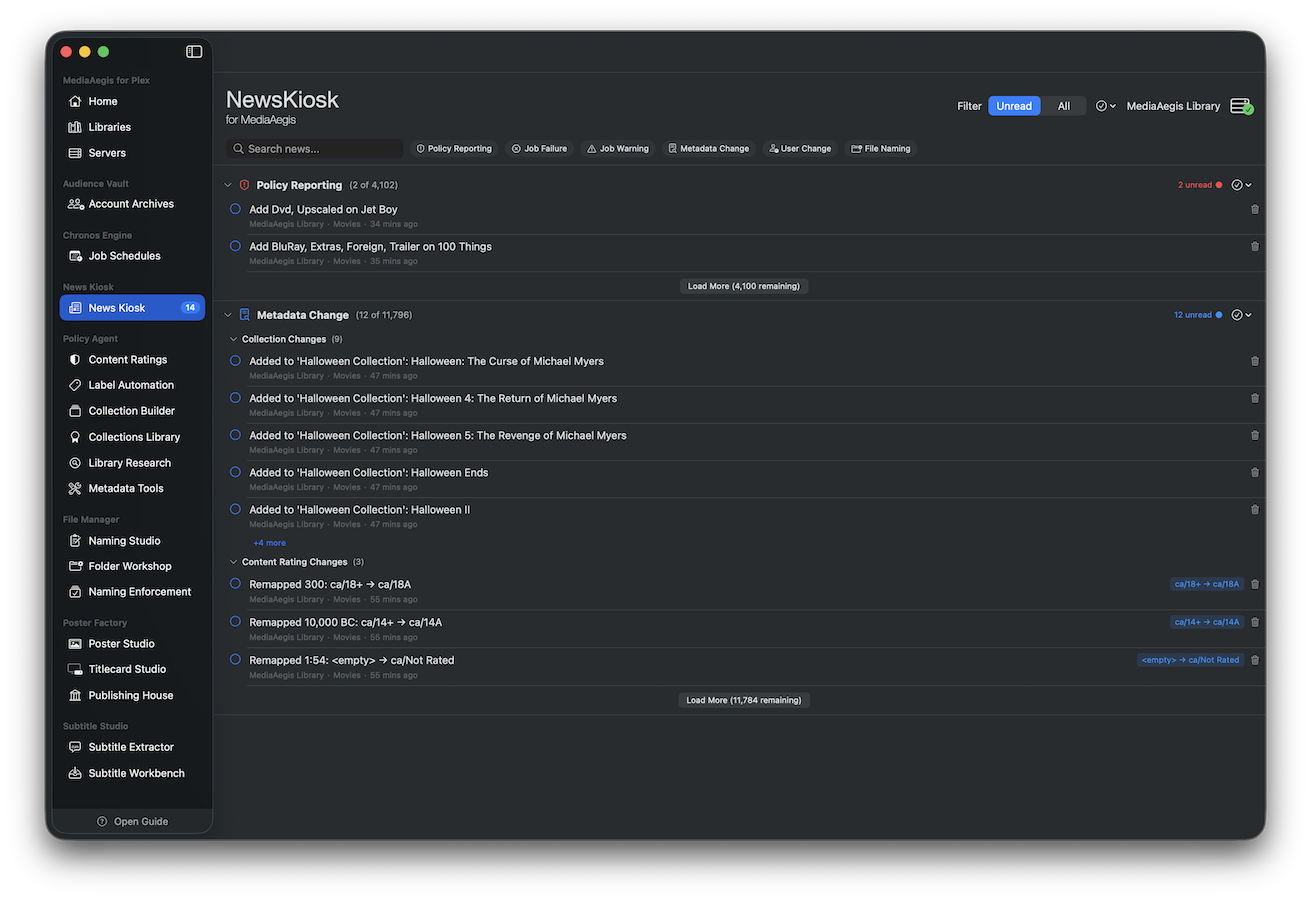Toggle read circle for 'Halloween 4' item
Image resolution: width=1311 pixels, height=900 pixels.
click(235, 398)
